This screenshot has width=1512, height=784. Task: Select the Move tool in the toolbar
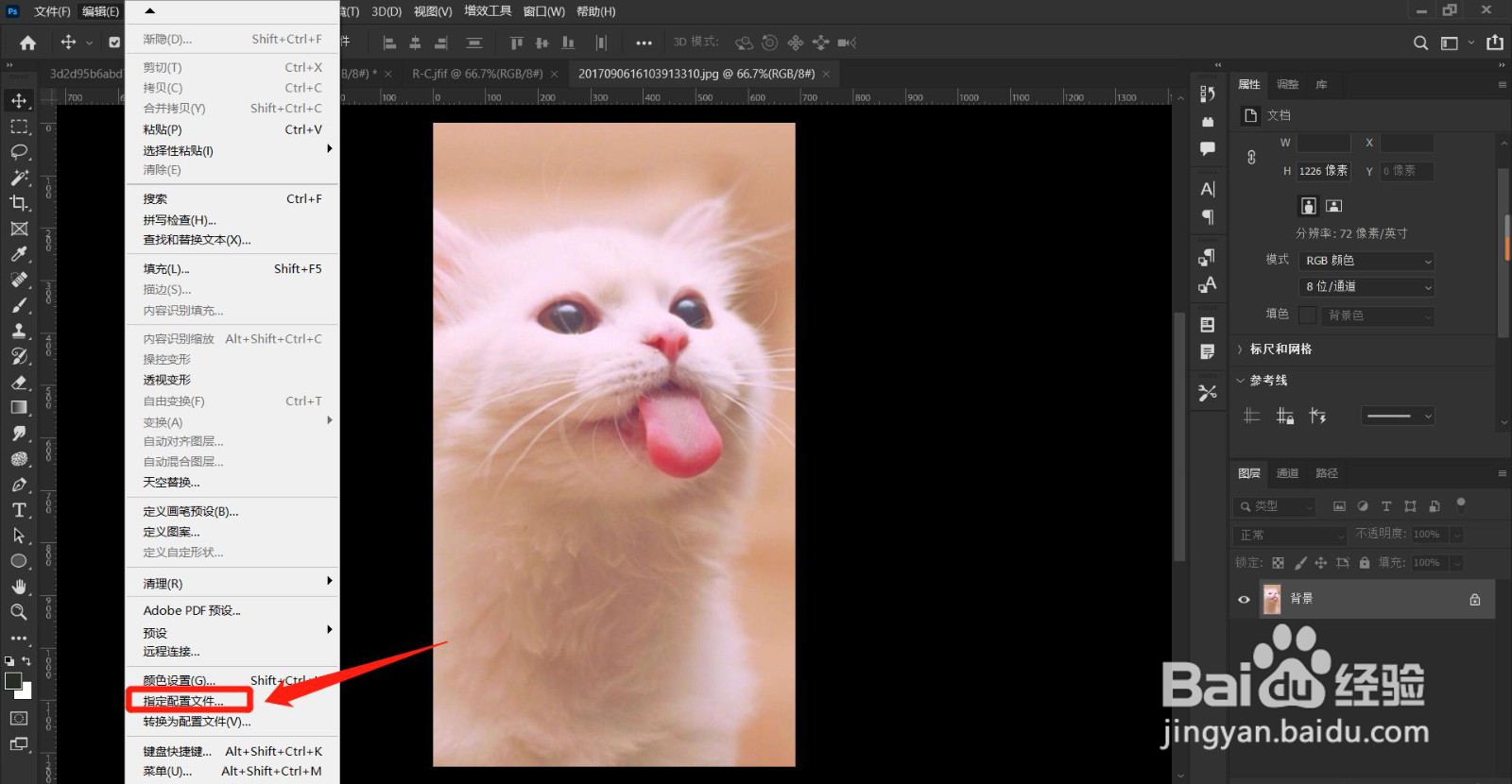[x=19, y=100]
